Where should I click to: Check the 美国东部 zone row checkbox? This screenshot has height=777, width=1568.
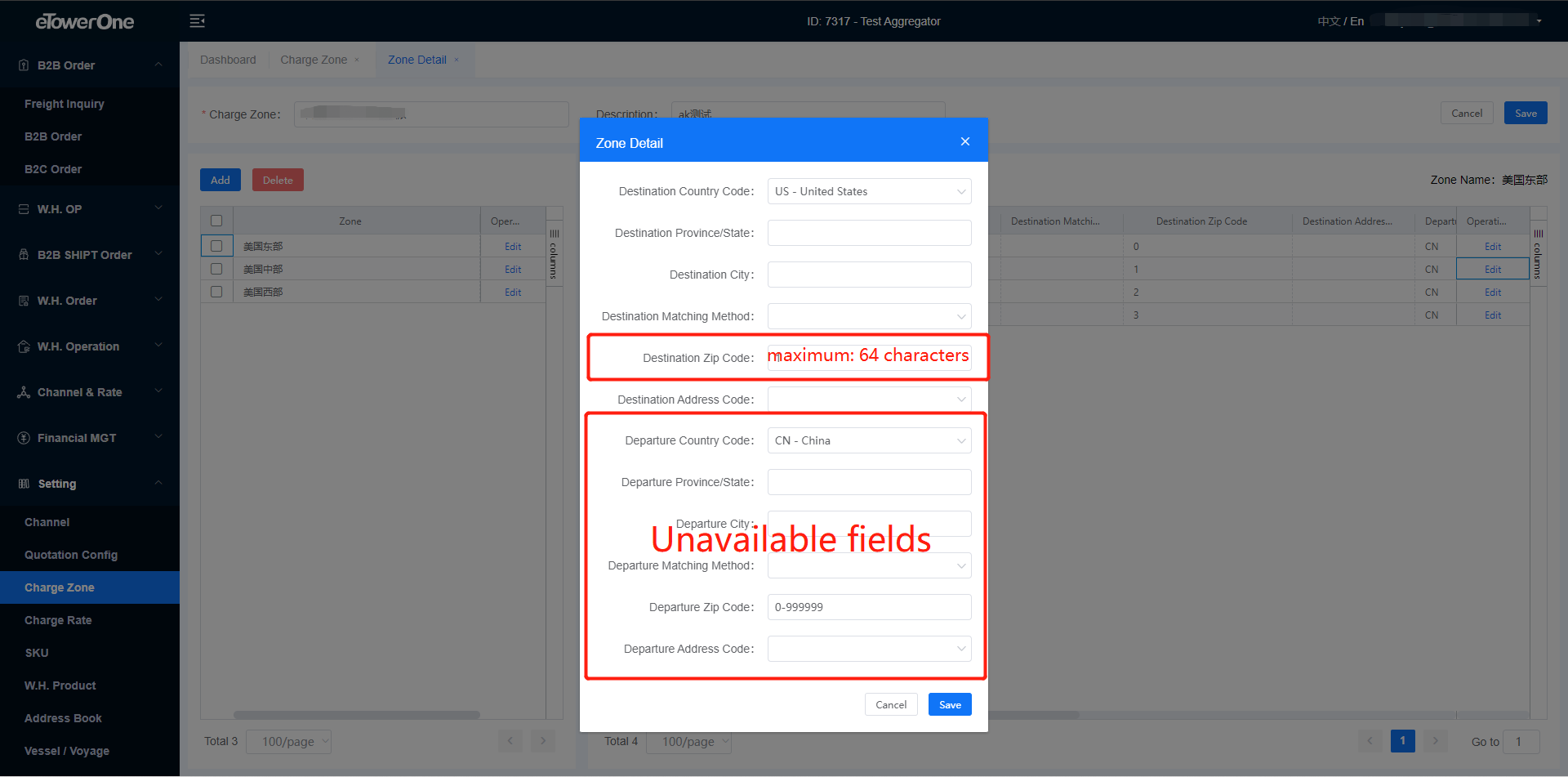216,246
